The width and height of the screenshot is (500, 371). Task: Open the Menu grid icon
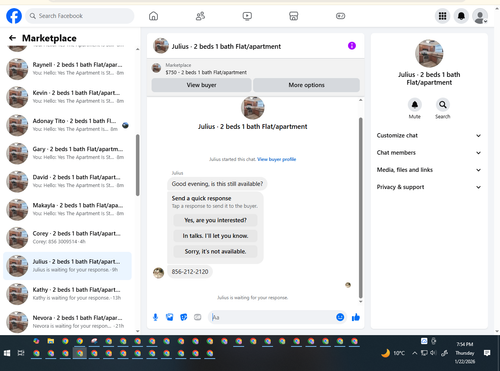point(442,16)
